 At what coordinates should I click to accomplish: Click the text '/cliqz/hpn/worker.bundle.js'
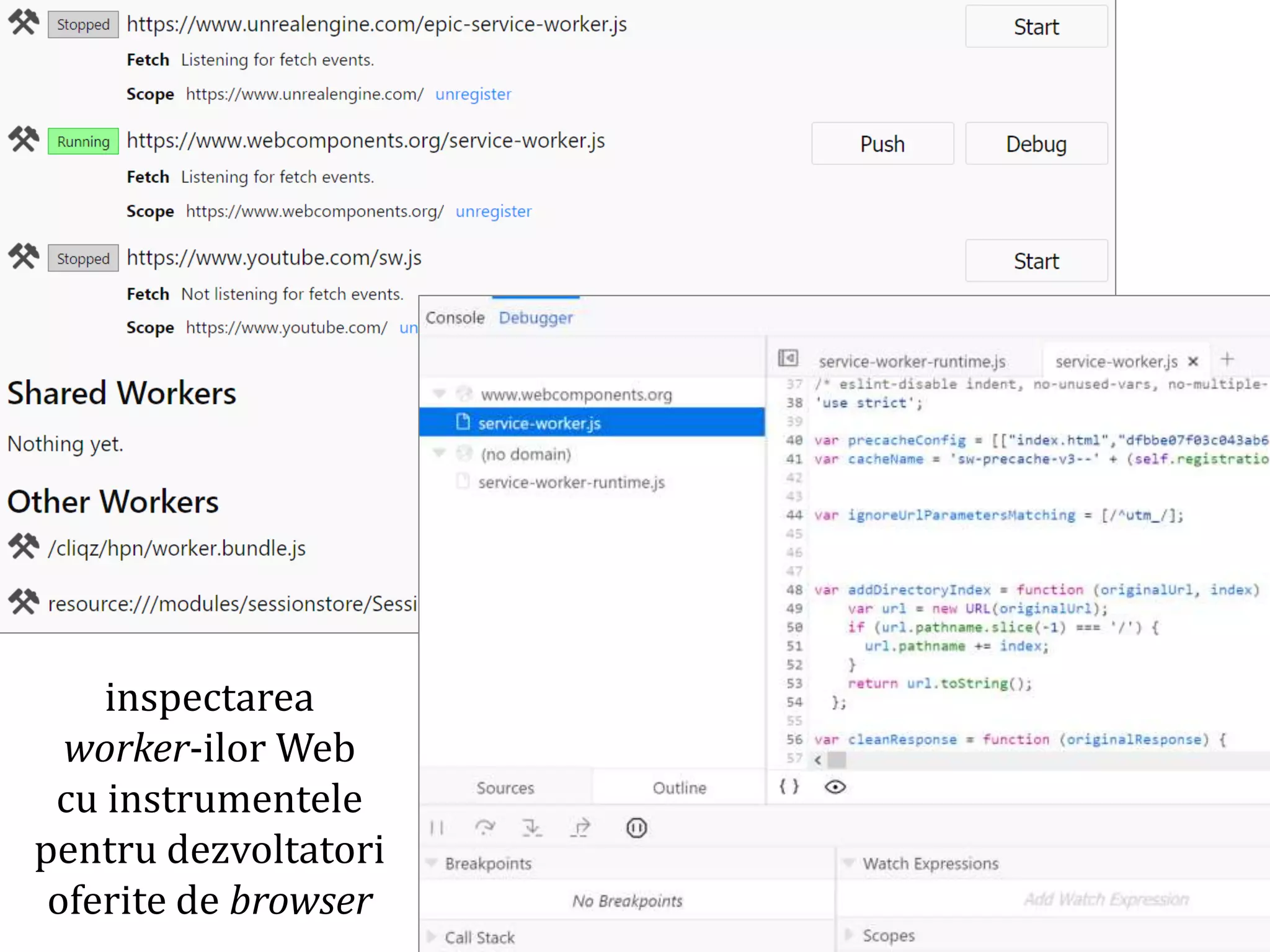(177, 548)
